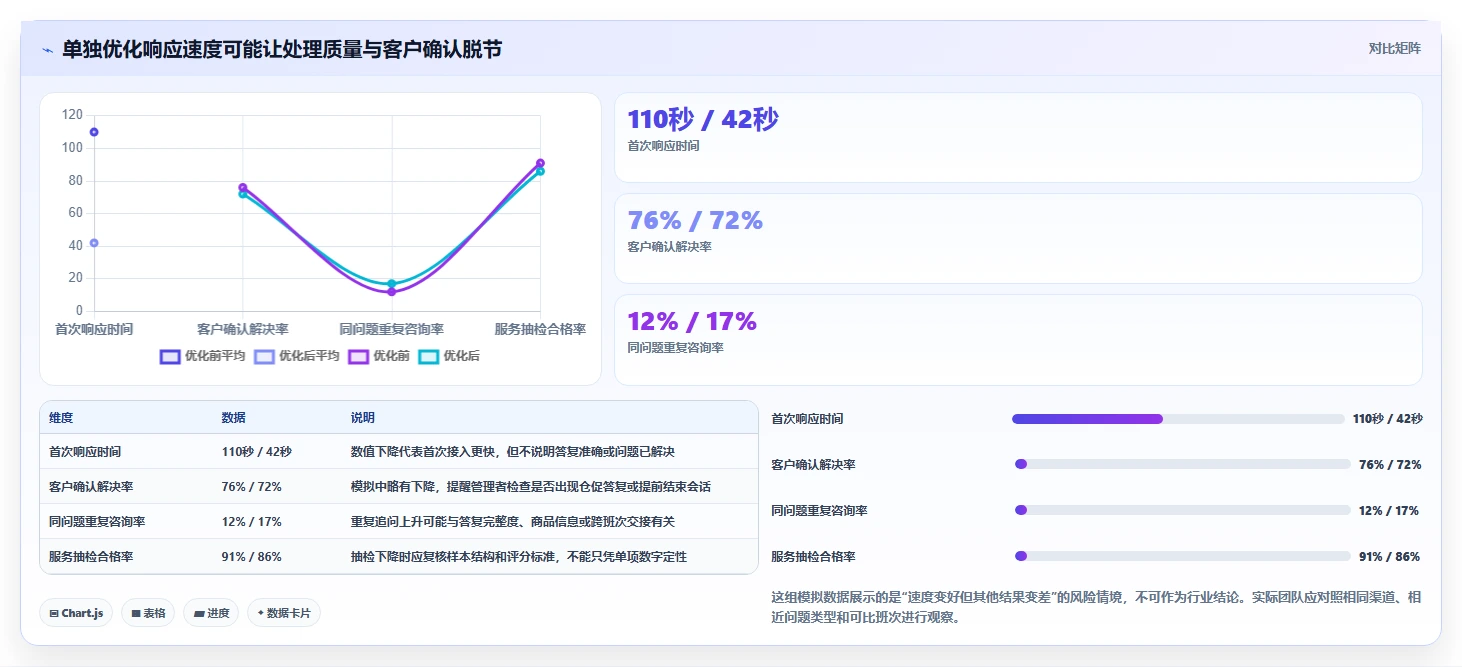The height and width of the screenshot is (667, 1462).
Task: Click the title 单独优化响应速度可能让处理质量与客户确认脱节
Action: pos(282,50)
